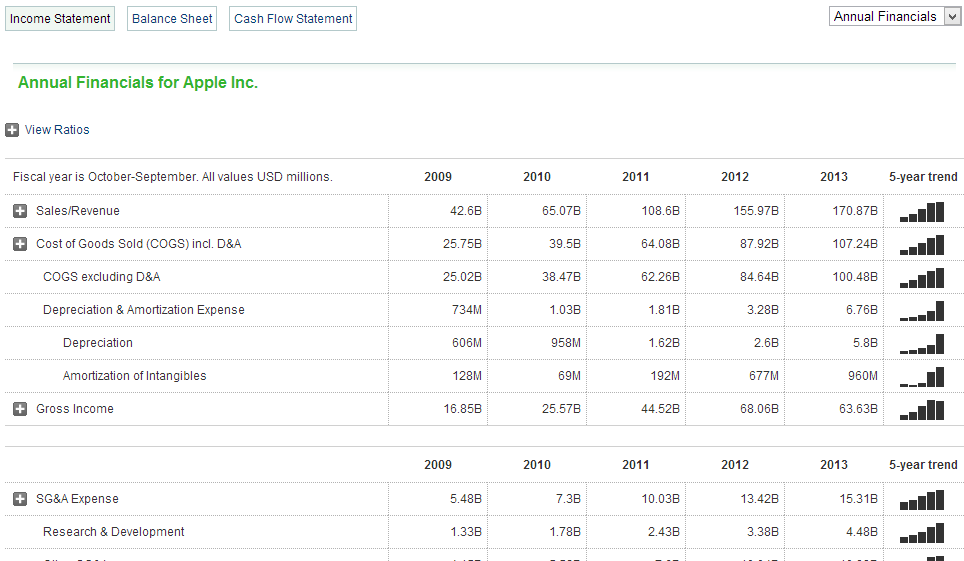Click the 2011 column header in first table
Viewport: 964px width, 561px height.
point(635,177)
